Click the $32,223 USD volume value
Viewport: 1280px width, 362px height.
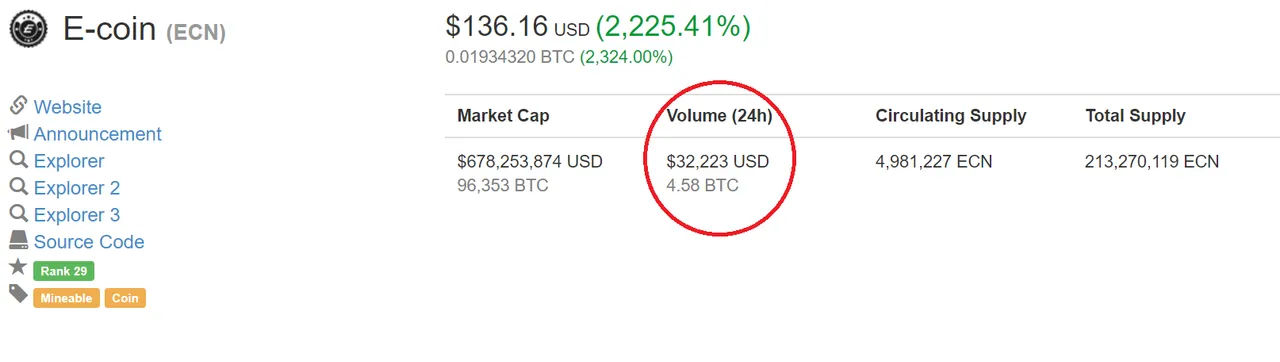pos(717,161)
